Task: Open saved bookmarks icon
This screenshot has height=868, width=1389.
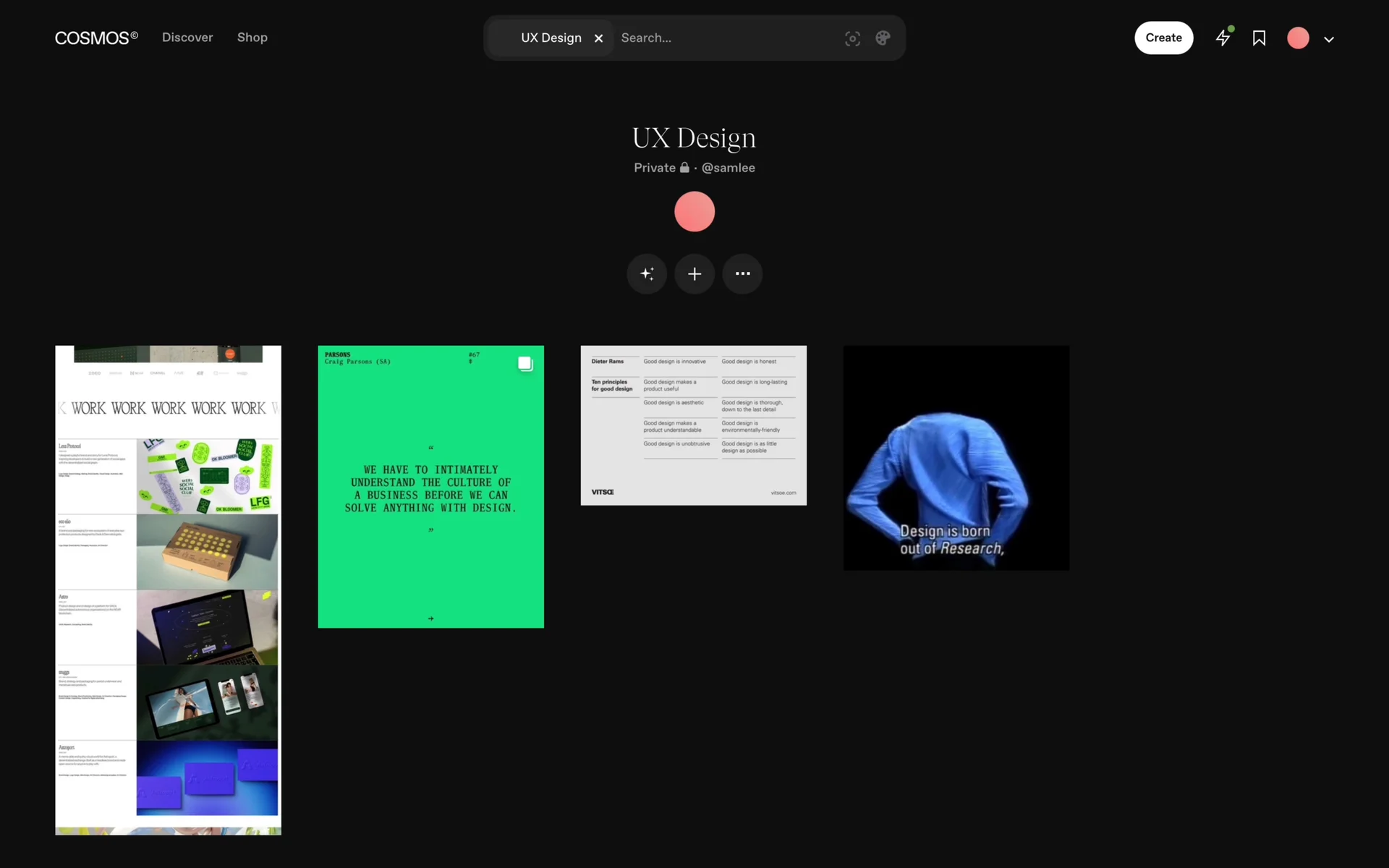Action: (x=1259, y=38)
